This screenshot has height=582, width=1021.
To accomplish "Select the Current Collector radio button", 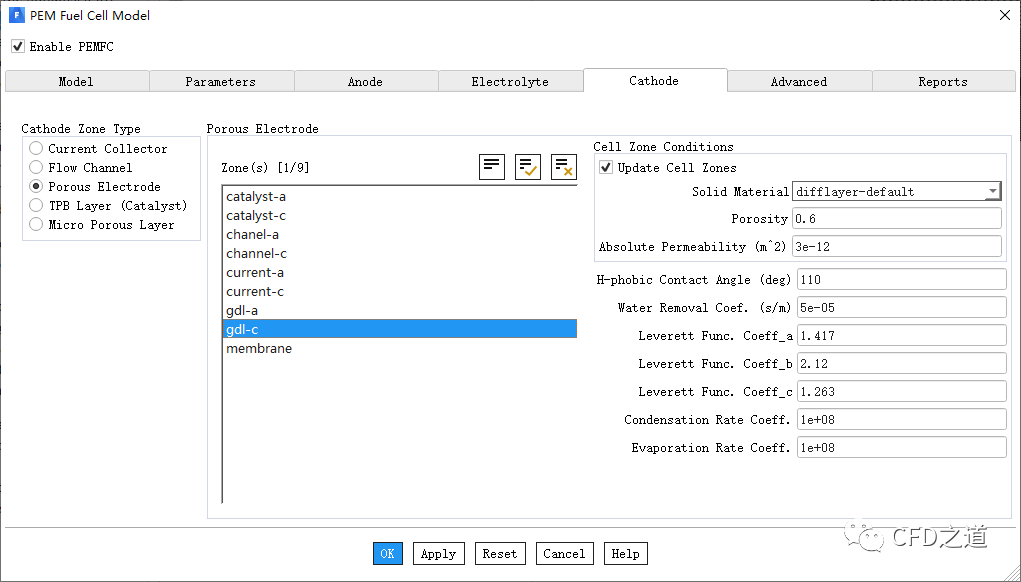I will [x=36, y=149].
